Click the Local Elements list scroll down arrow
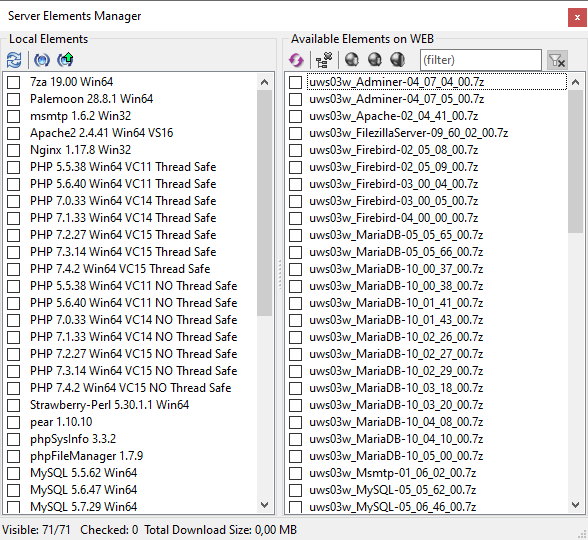The width and height of the screenshot is (588, 540). [264, 505]
